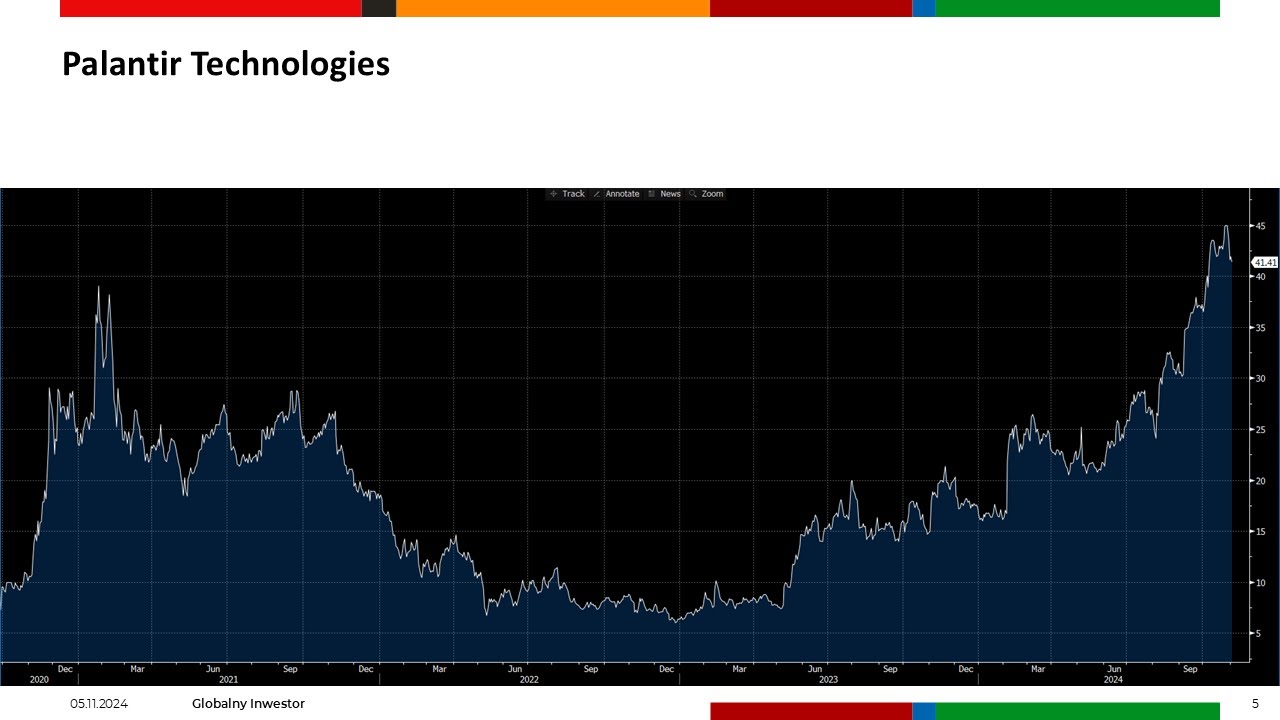Click the News icon in chart toolbar
Screen dimensions: 1280x720
click(x=652, y=194)
